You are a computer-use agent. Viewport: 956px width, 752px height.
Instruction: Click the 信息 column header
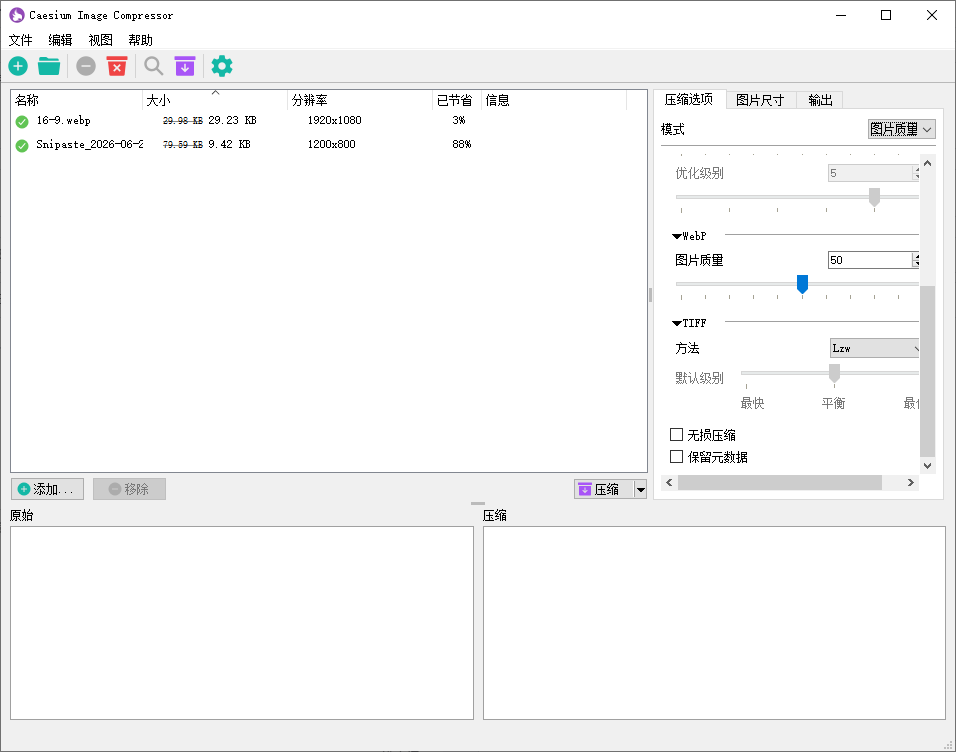554,100
